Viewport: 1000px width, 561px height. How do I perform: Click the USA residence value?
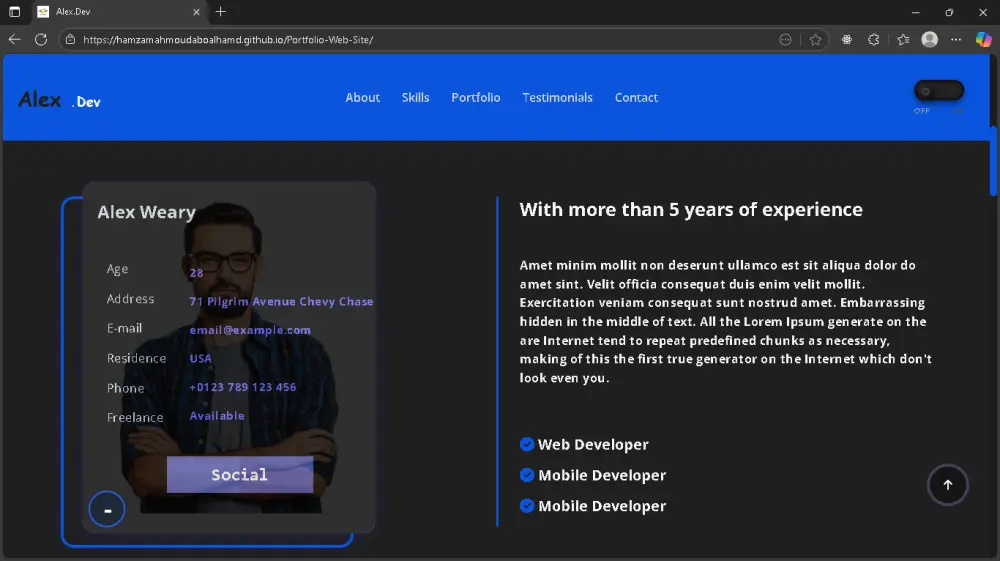pos(200,358)
